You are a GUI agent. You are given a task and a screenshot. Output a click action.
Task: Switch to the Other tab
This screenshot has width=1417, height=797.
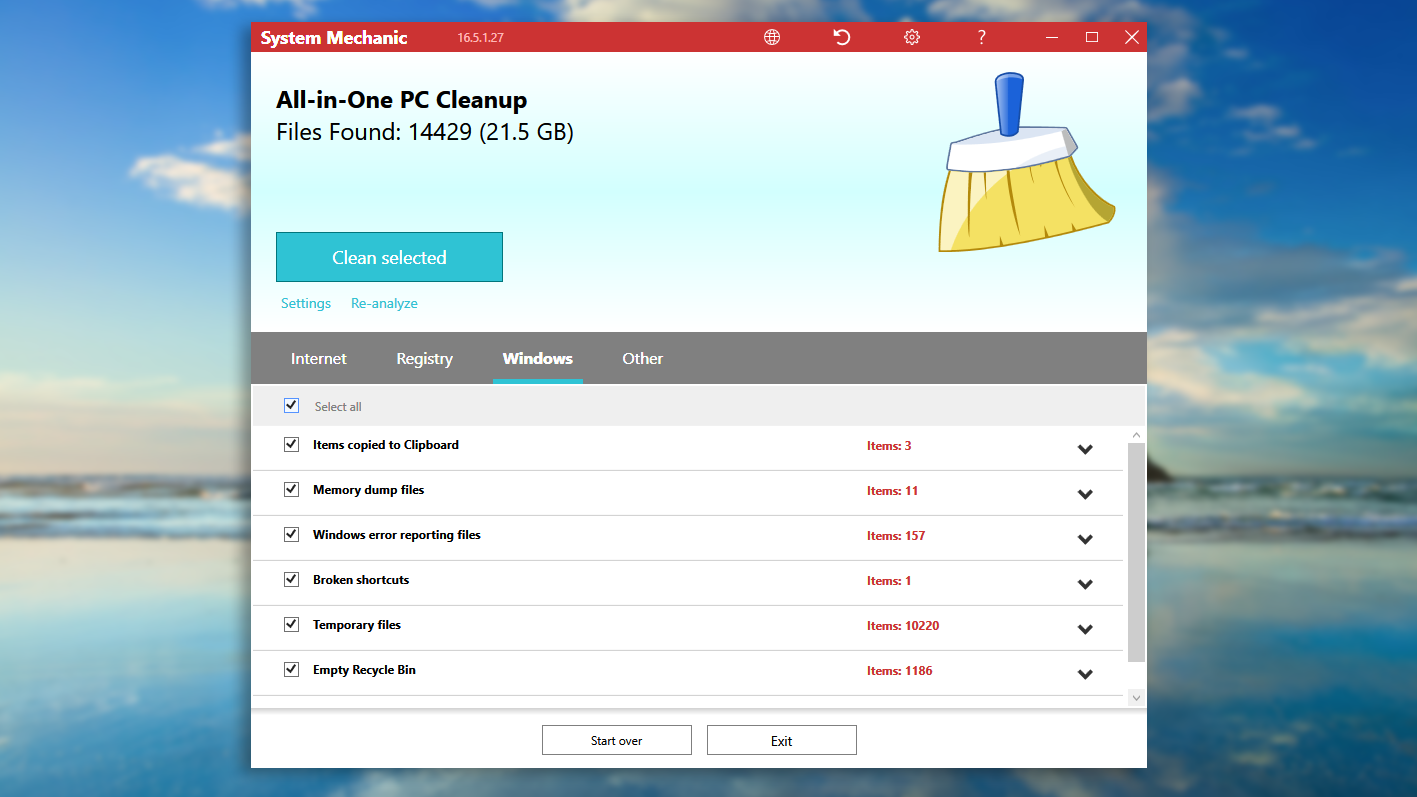pos(643,358)
